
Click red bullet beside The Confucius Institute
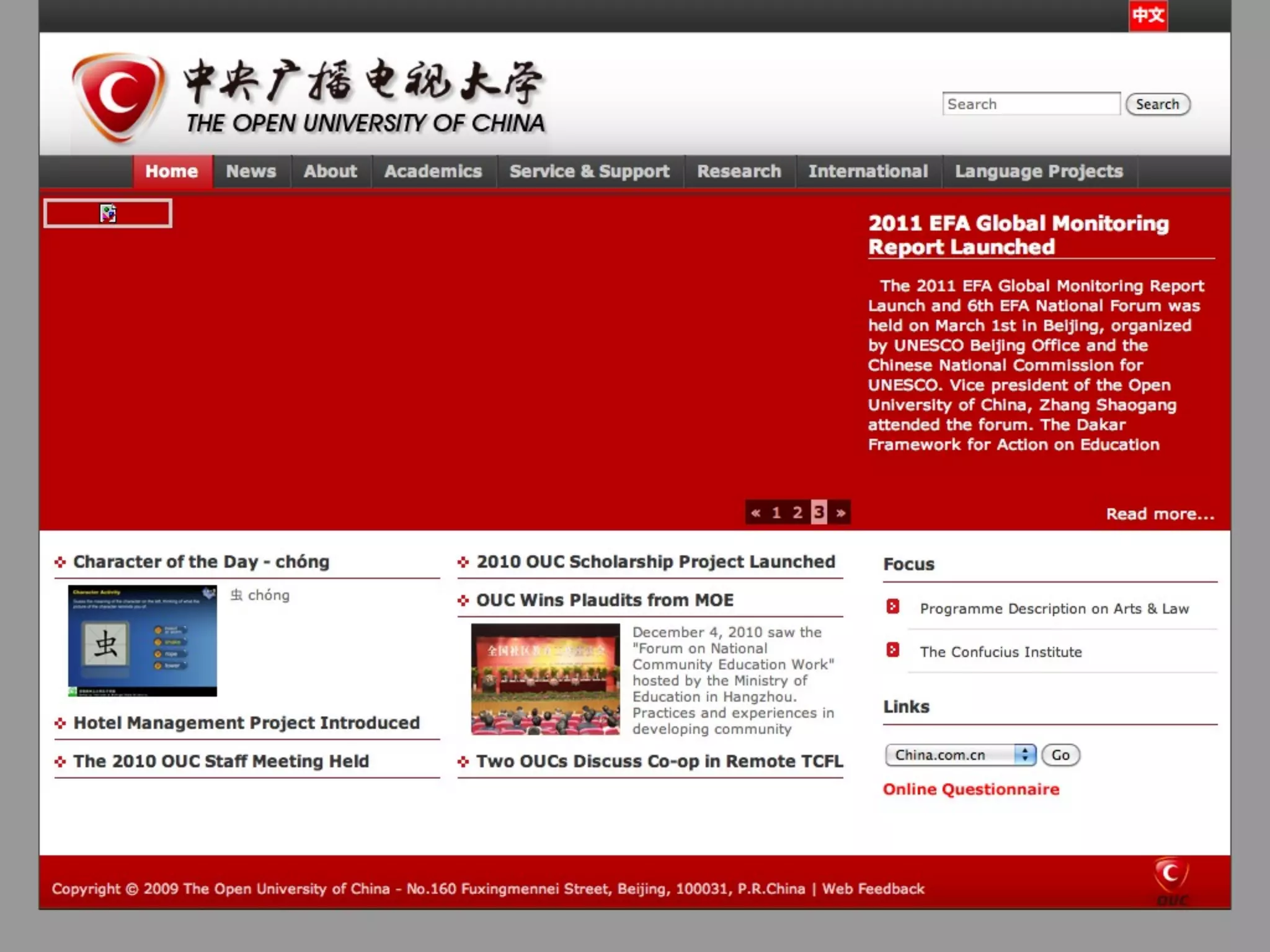coord(892,650)
